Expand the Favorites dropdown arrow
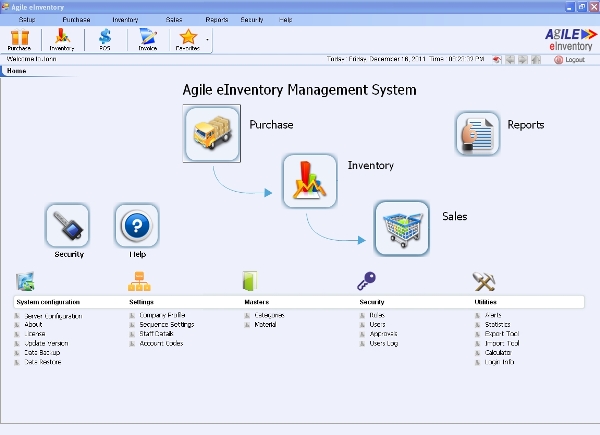Screen dimensions: 600x435 [x=207, y=40]
